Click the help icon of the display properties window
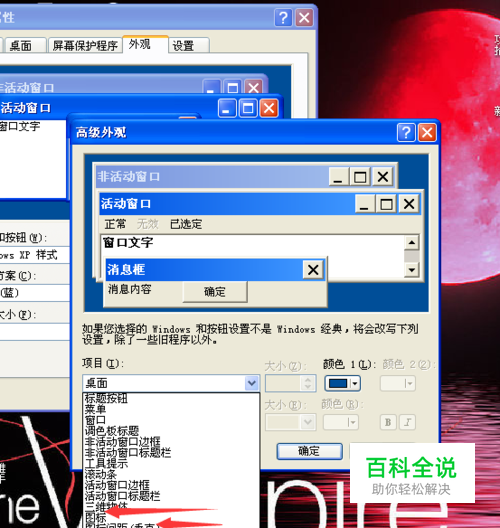The height and width of the screenshot is (528, 500). (284, 18)
